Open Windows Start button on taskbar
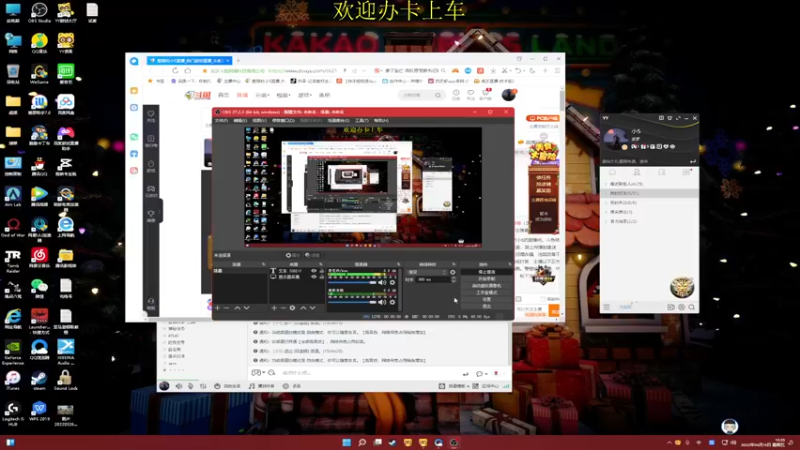The width and height of the screenshot is (800, 450). 346,442
